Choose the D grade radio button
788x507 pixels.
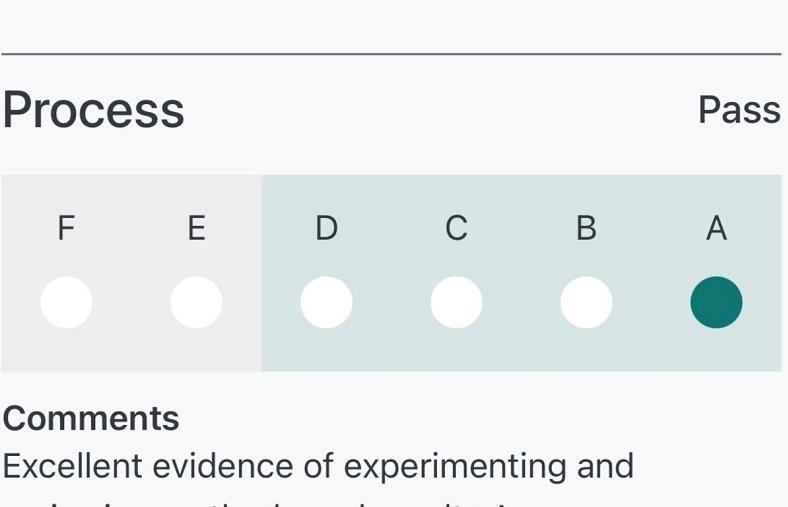[x=326, y=302]
